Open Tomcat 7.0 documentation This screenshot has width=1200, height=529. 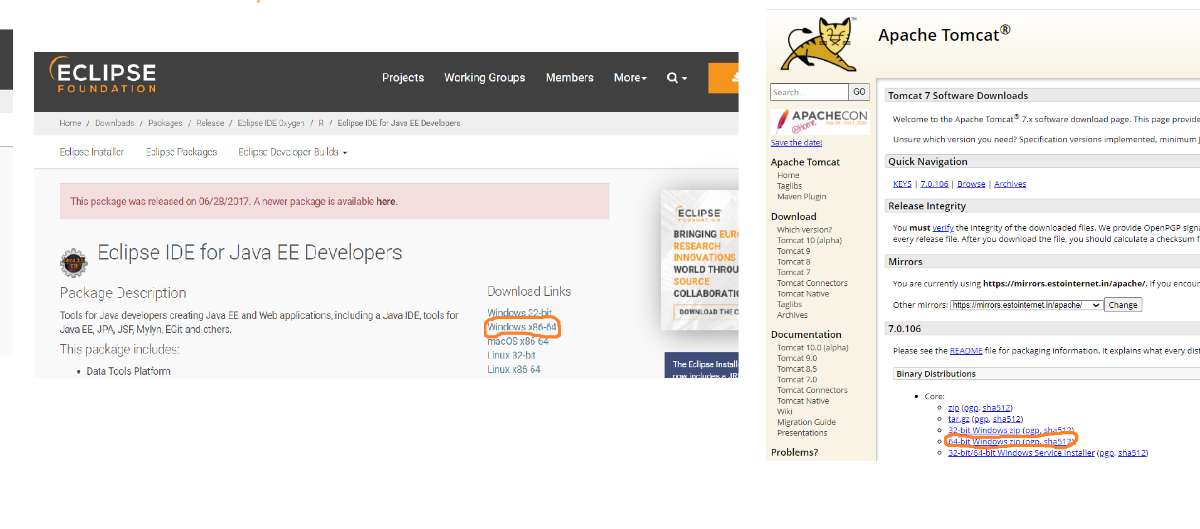point(797,380)
